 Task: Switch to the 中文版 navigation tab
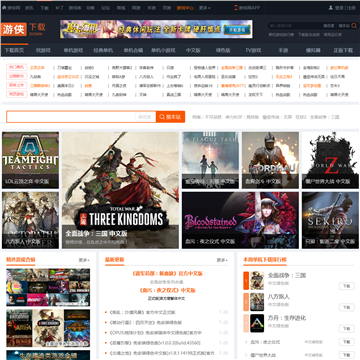tap(193, 50)
